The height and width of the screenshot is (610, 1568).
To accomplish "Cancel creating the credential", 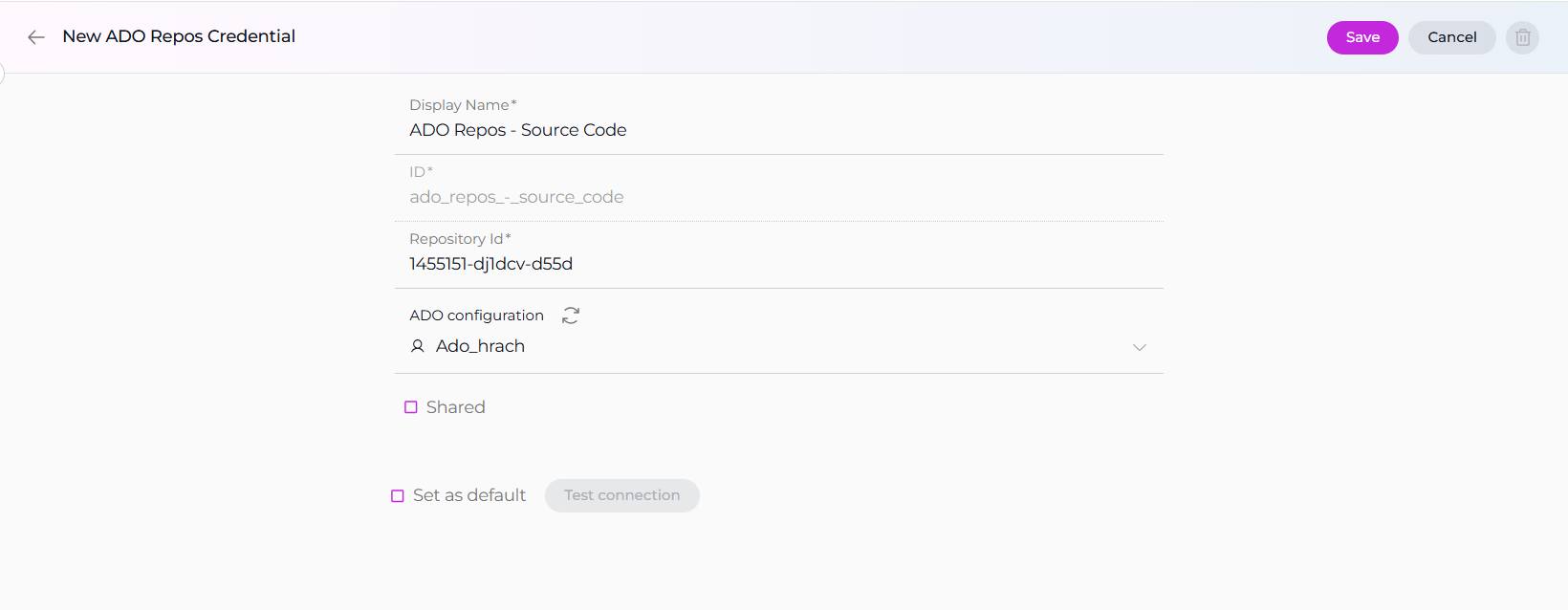I will click(1451, 37).
